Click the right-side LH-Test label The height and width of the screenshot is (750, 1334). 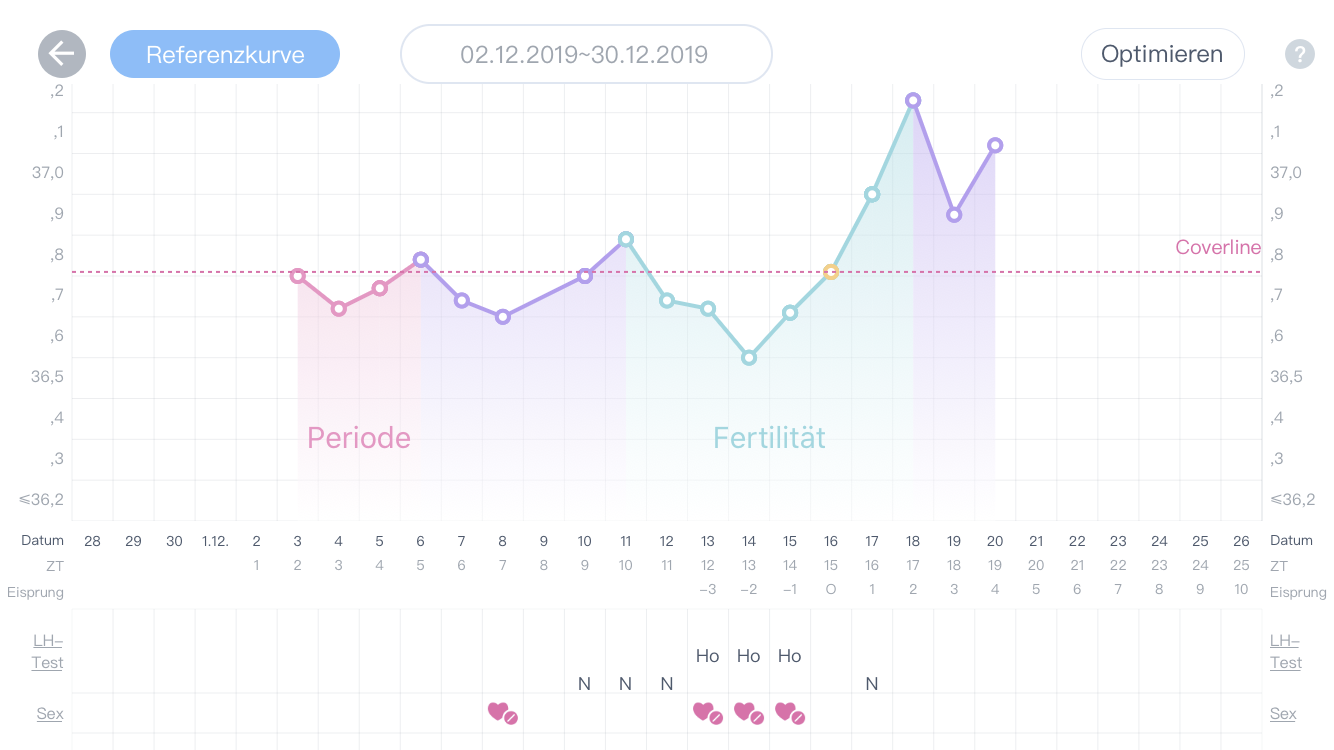pos(1286,652)
